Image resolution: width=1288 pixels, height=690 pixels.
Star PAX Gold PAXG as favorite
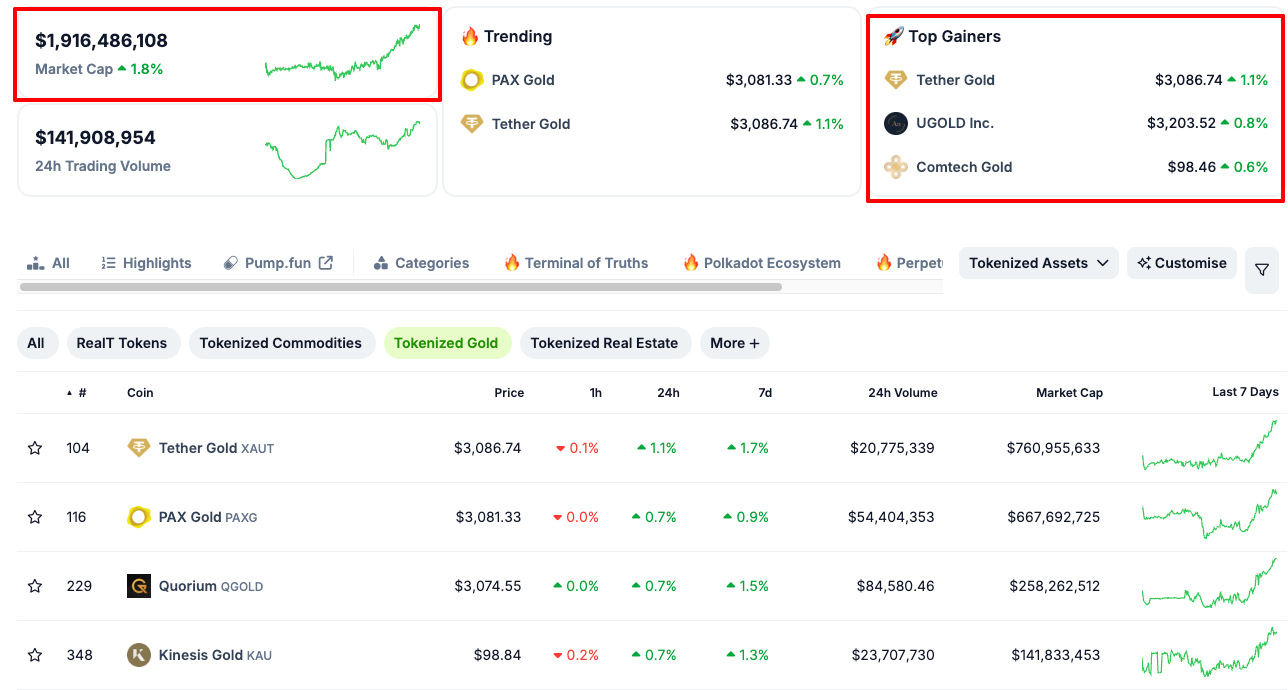[35, 517]
